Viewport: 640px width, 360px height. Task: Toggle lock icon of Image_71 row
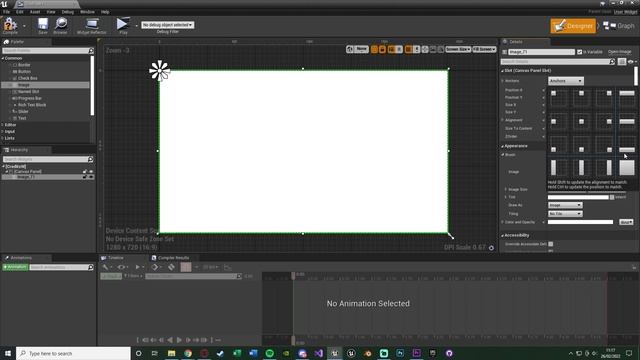pos(85,177)
